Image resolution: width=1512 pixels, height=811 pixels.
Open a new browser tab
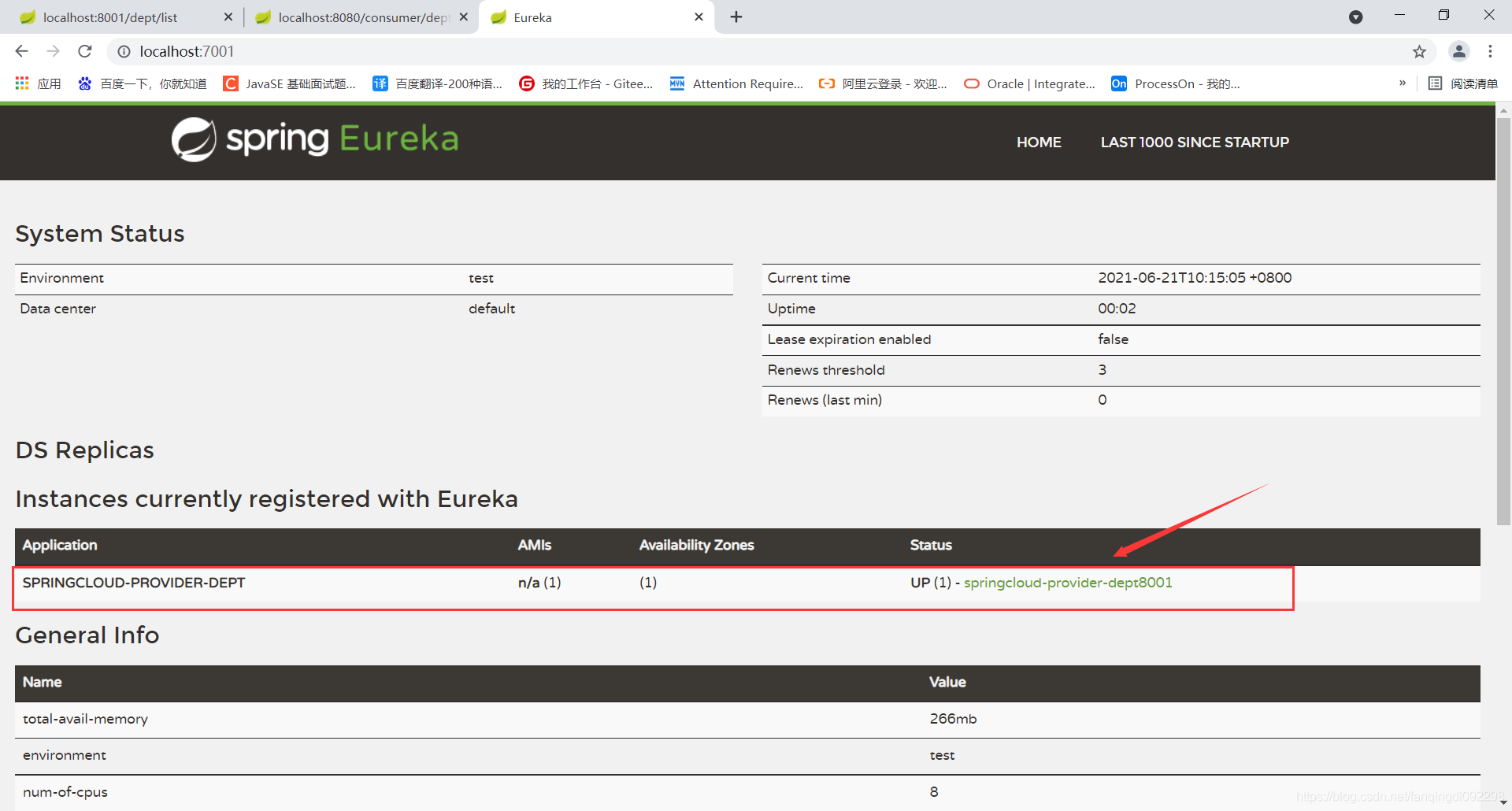point(736,17)
